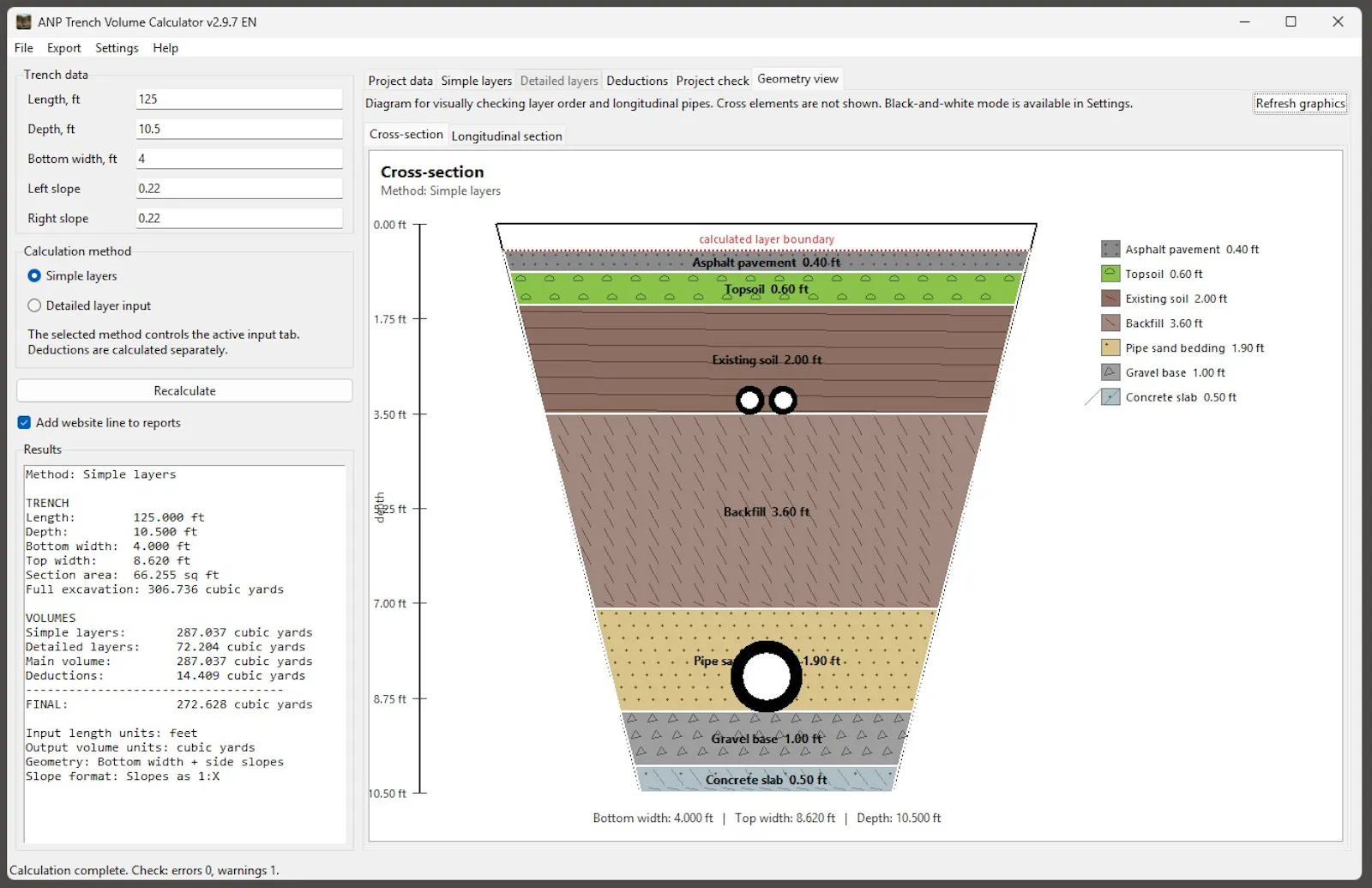Click the Asphalt pavement 0.40 ft legend label
This screenshot has height=888, width=1372.
coord(1192,250)
